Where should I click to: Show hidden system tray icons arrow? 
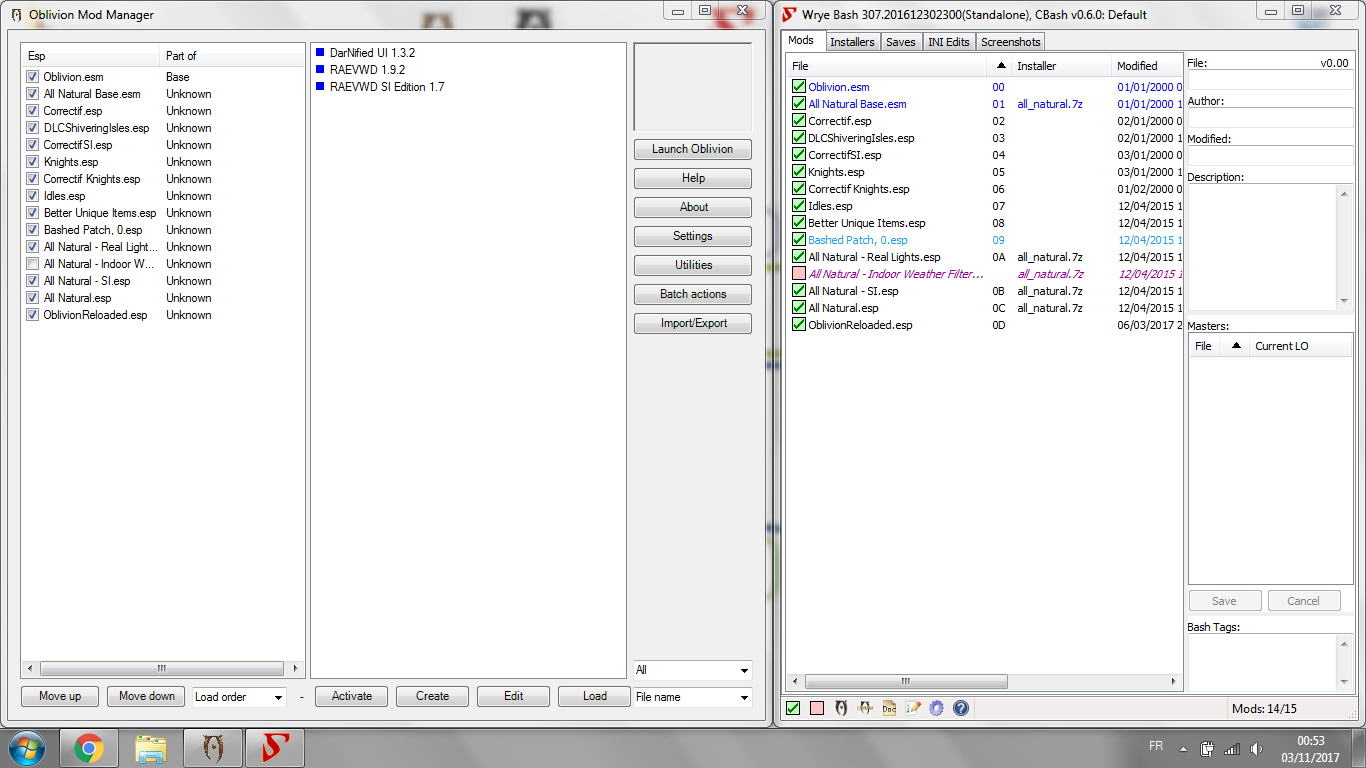(x=1183, y=748)
